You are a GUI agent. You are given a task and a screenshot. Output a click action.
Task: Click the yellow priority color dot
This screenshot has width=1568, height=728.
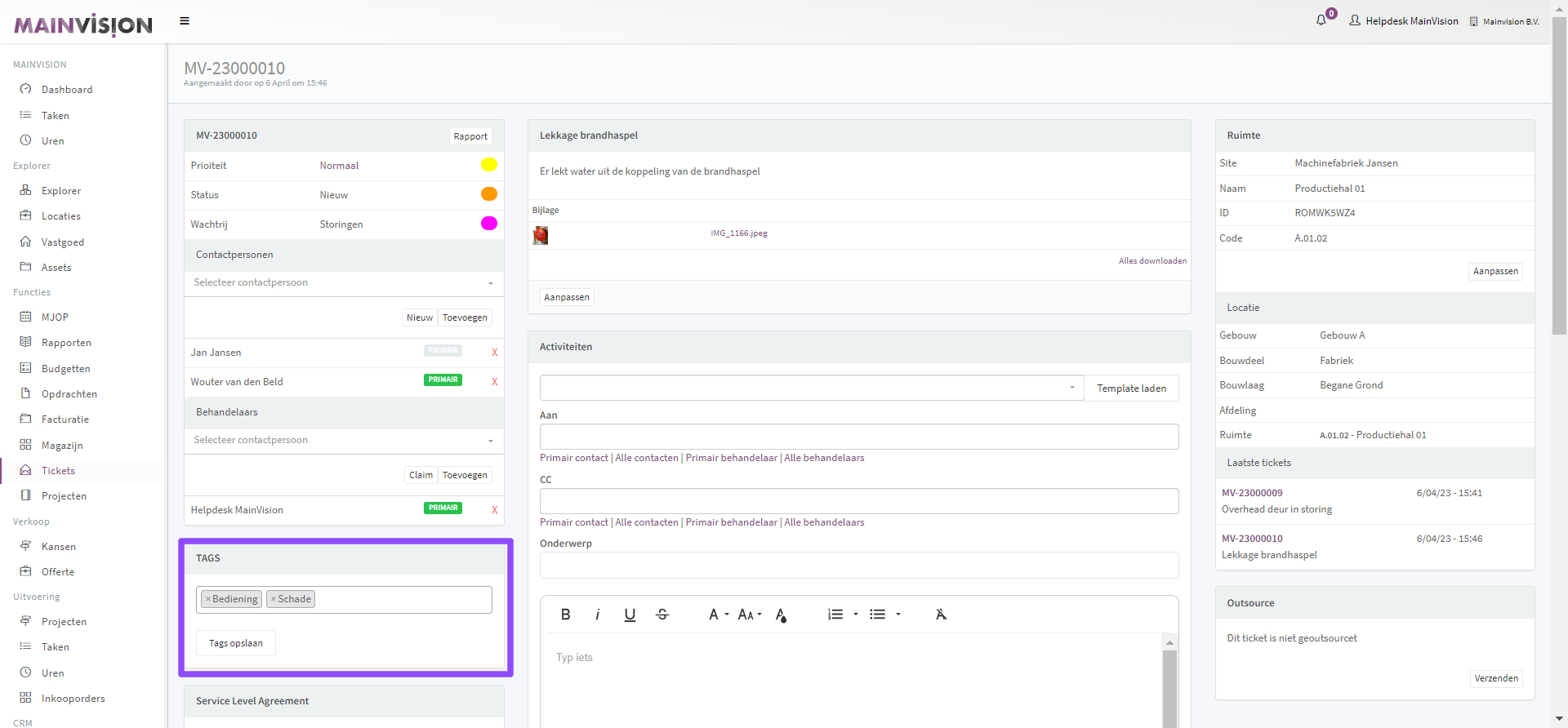click(x=488, y=165)
